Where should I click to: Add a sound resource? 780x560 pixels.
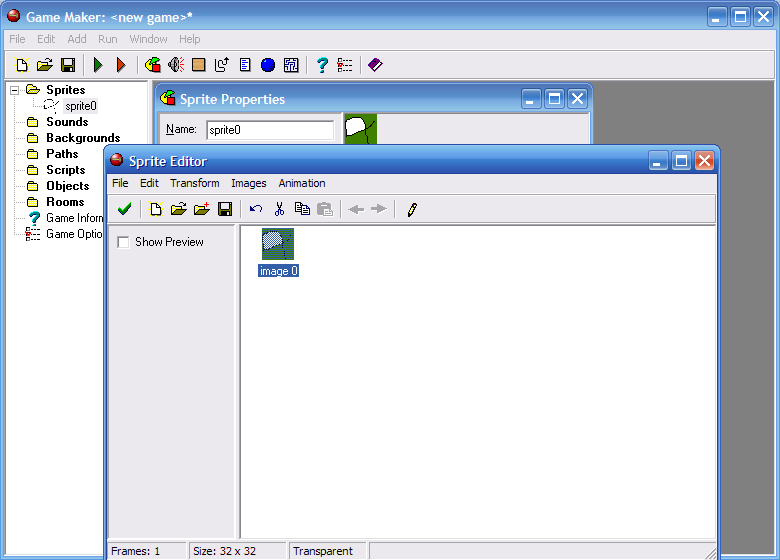pyautogui.click(x=176, y=65)
